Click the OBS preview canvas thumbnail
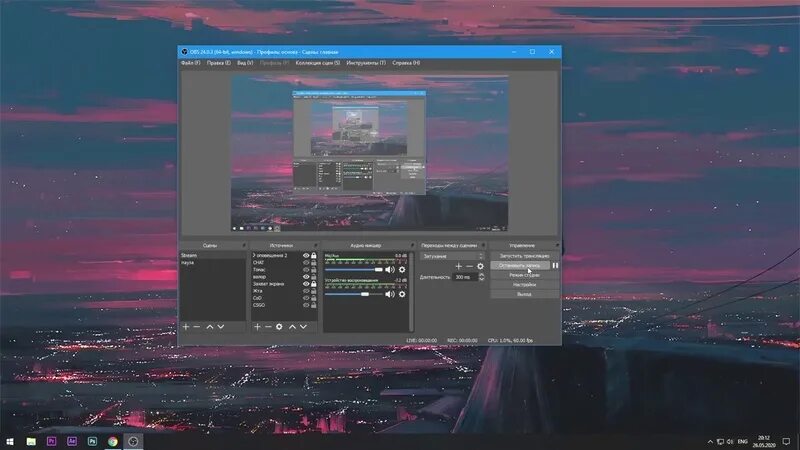This screenshot has width=800, height=450. click(369, 153)
